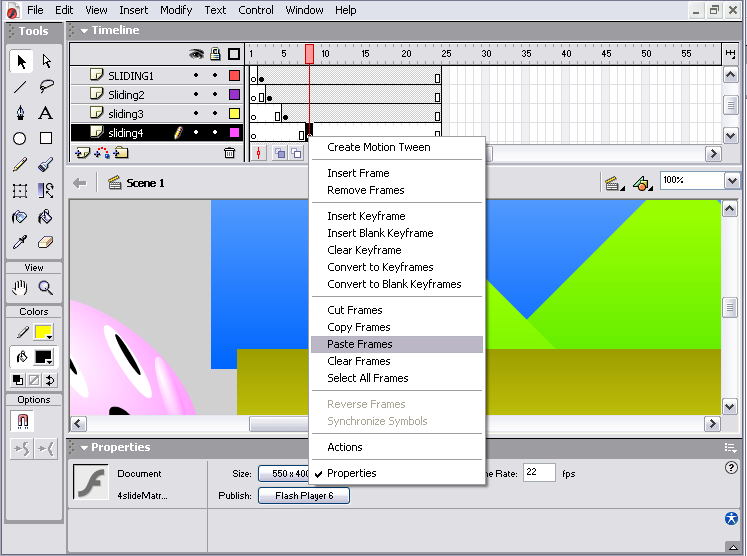Select the Zoom magnifier tool
The width and height of the screenshot is (747, 556).
46,287
